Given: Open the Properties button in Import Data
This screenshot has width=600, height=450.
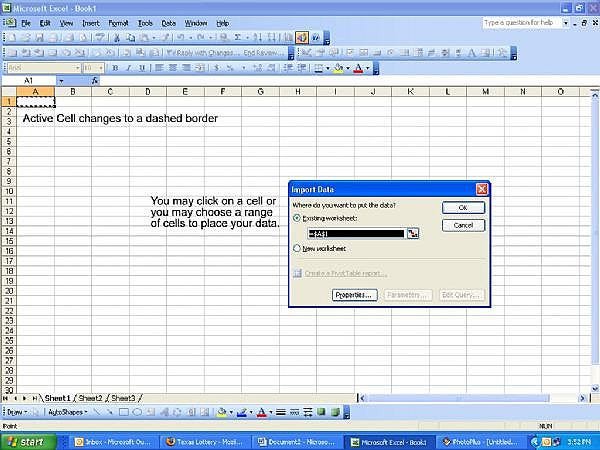Looking at the screenshot, I should point(354,295).
